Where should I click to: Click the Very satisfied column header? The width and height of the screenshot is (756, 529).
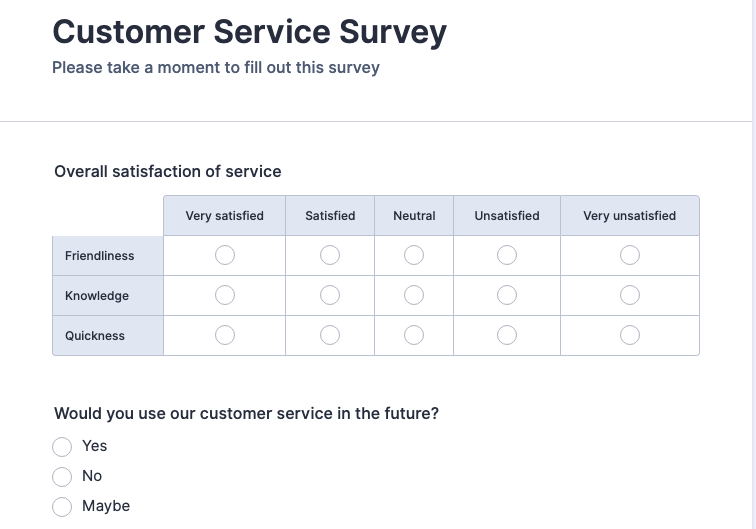pyautogui.click(x=225, y=216)
